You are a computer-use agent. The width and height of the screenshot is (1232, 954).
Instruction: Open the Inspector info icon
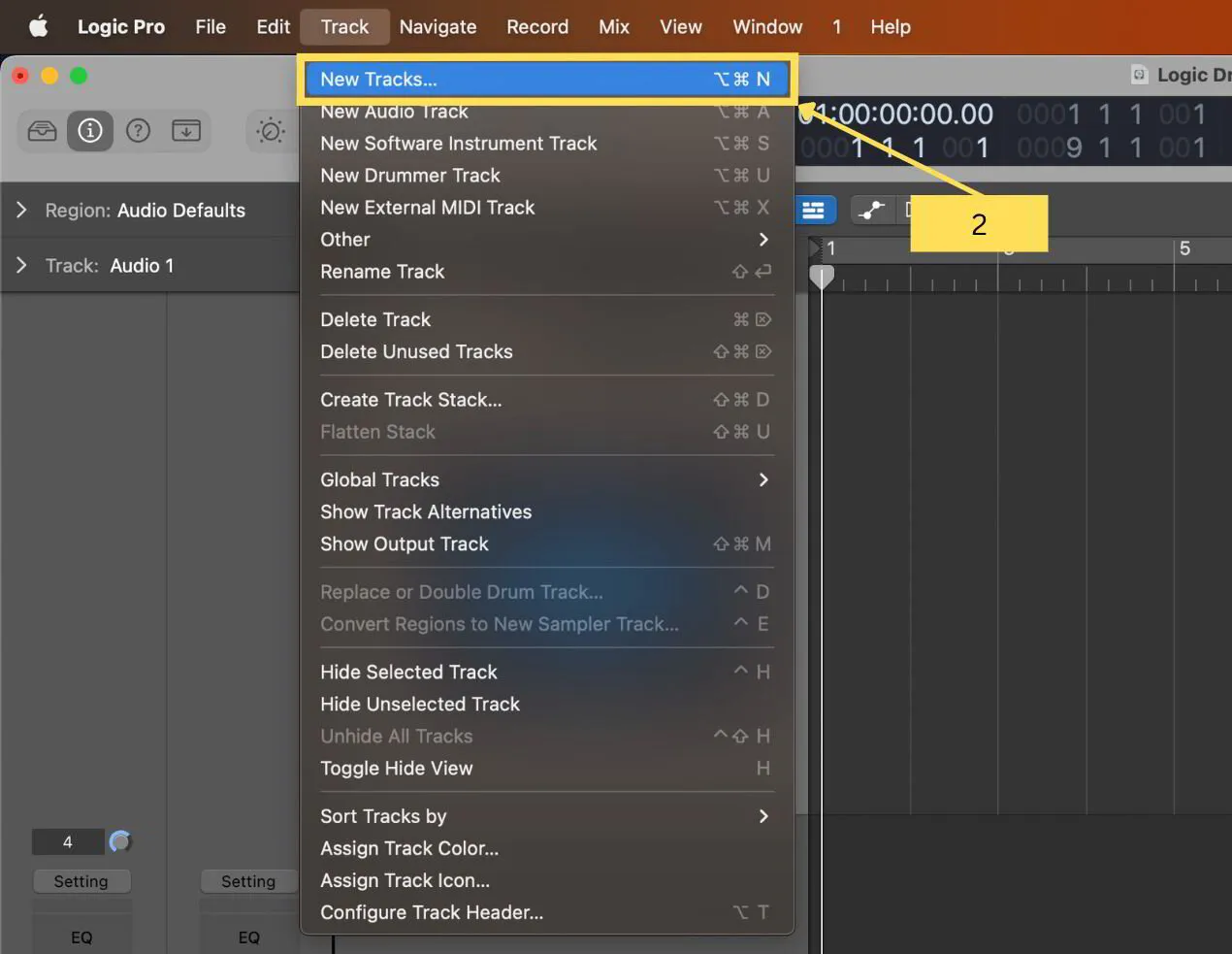pyautogui.click(x=89, y=130)
